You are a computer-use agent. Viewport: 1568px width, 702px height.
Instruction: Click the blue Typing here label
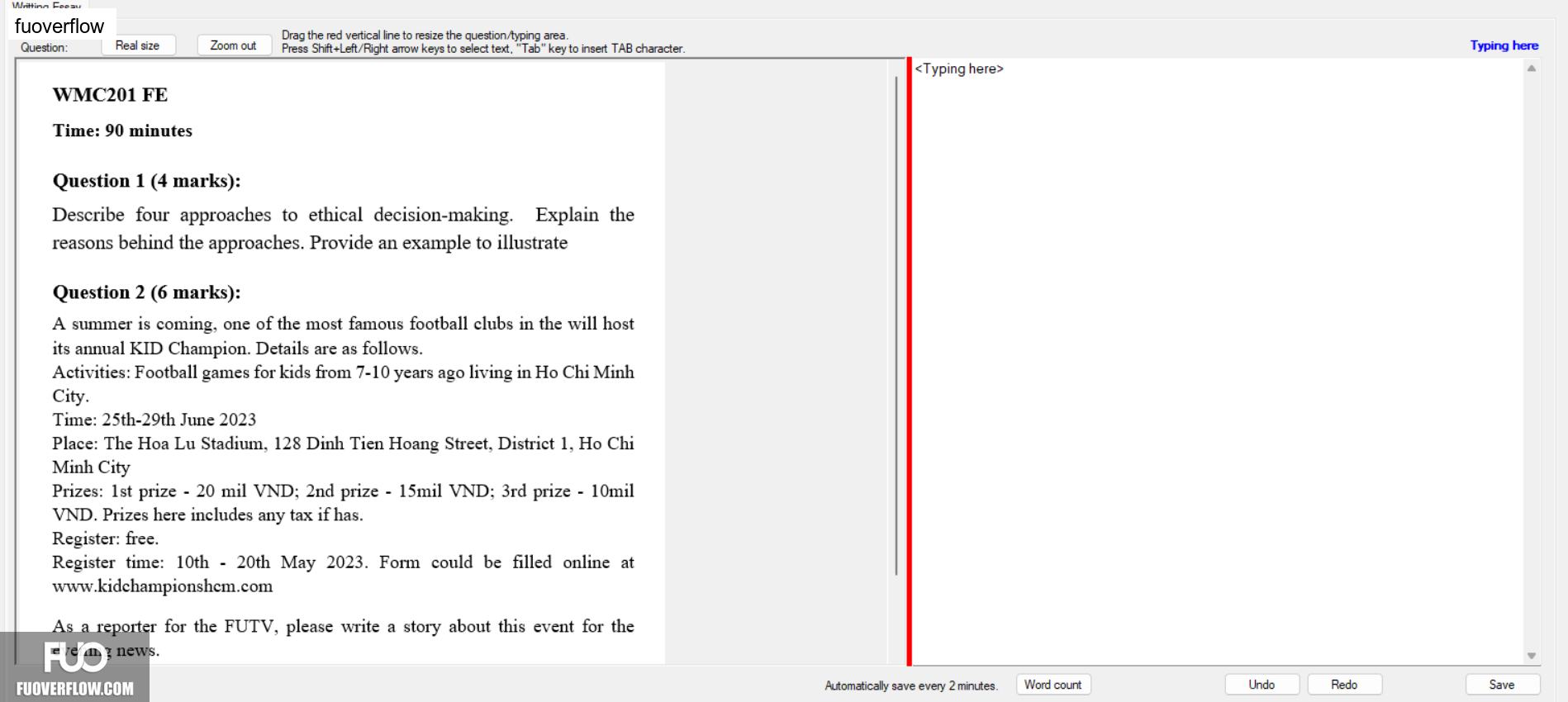point(1504,45)
